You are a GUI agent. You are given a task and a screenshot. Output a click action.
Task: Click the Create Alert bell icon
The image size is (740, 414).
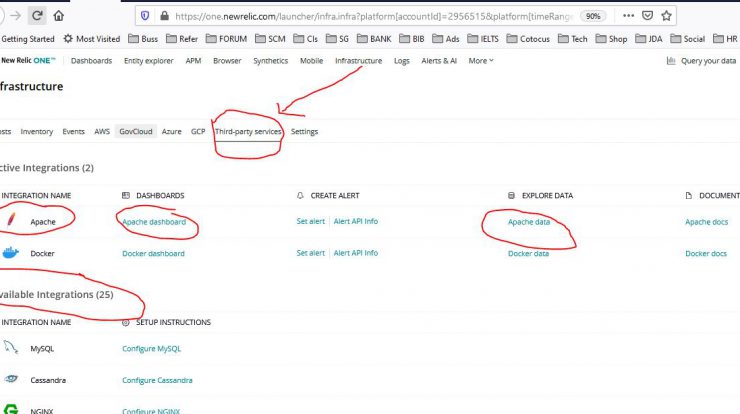pyautogui.click(x=300, y=195)
